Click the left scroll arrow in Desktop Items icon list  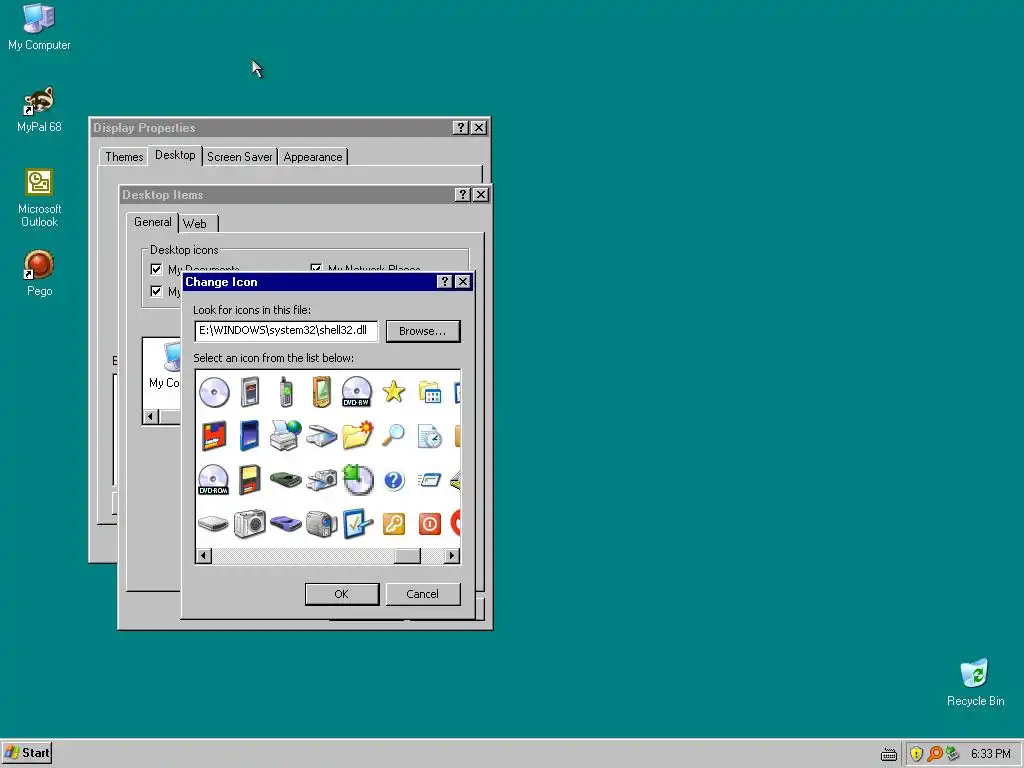pos(151,417)
